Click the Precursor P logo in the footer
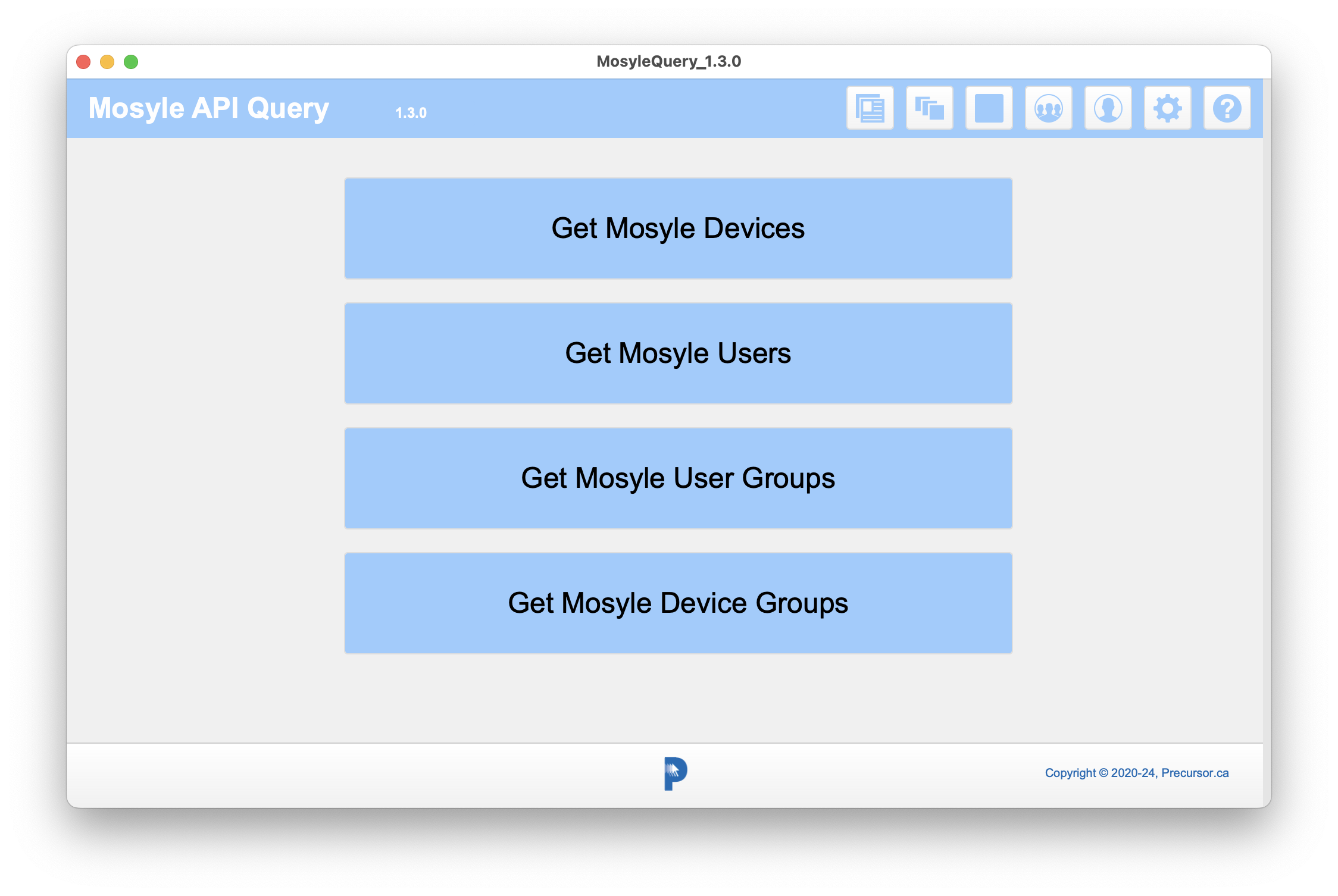Image resolution: width=1338 pixels, height=896 pixels. click(x=676, y=773)
